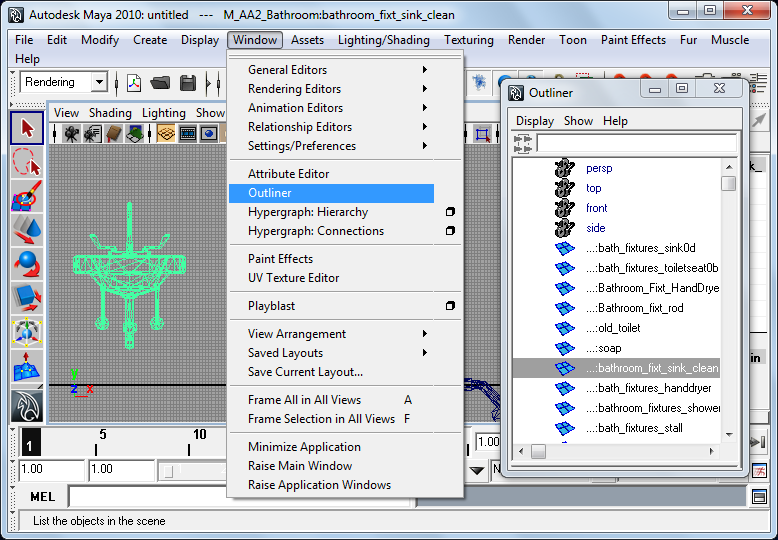778x540 pixels.
Task: Click Outliner vertical scroll down arrow
Action: click(x=729, y=435)
